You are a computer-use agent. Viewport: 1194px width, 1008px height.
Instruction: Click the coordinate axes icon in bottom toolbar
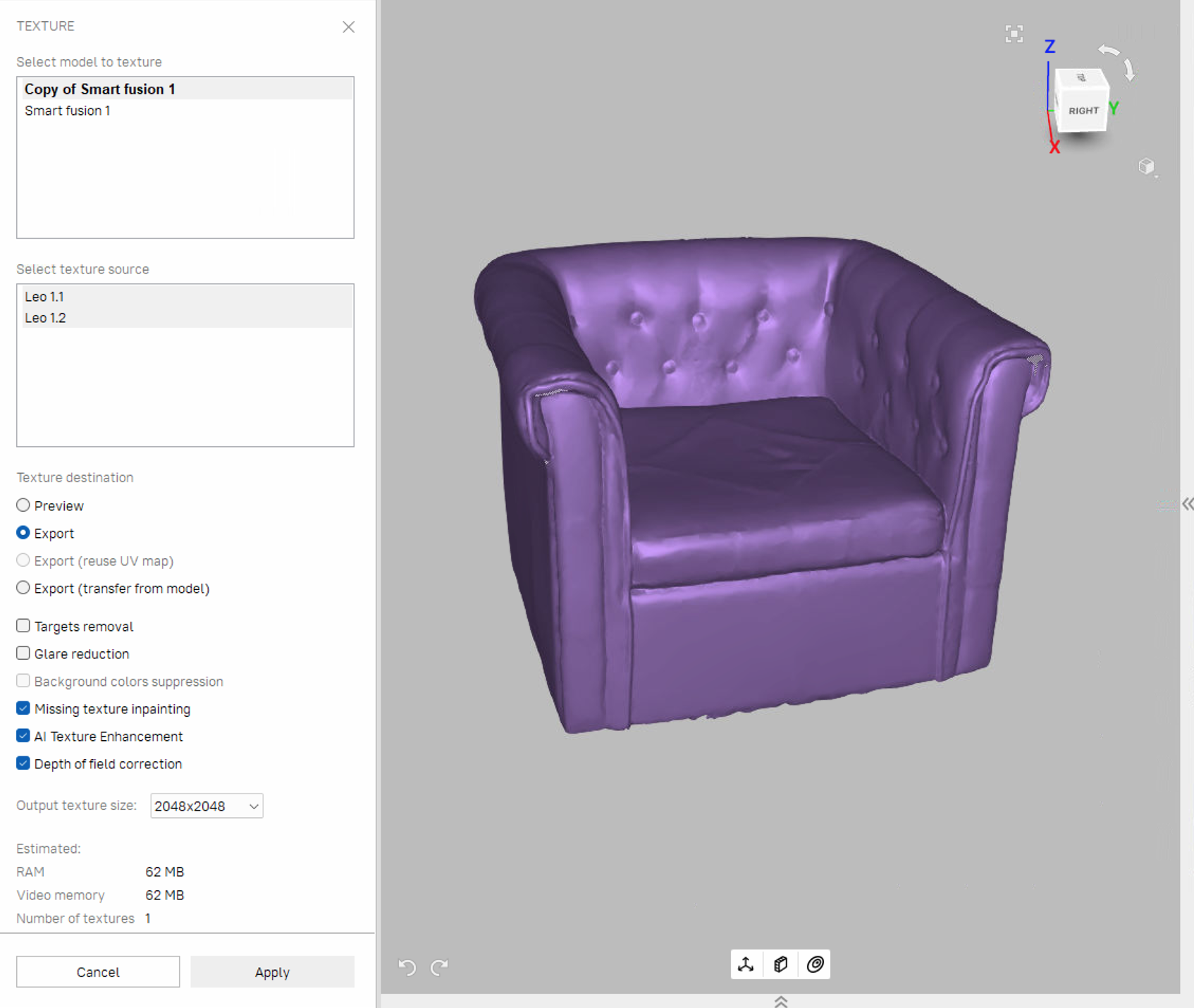coord(746,964)
